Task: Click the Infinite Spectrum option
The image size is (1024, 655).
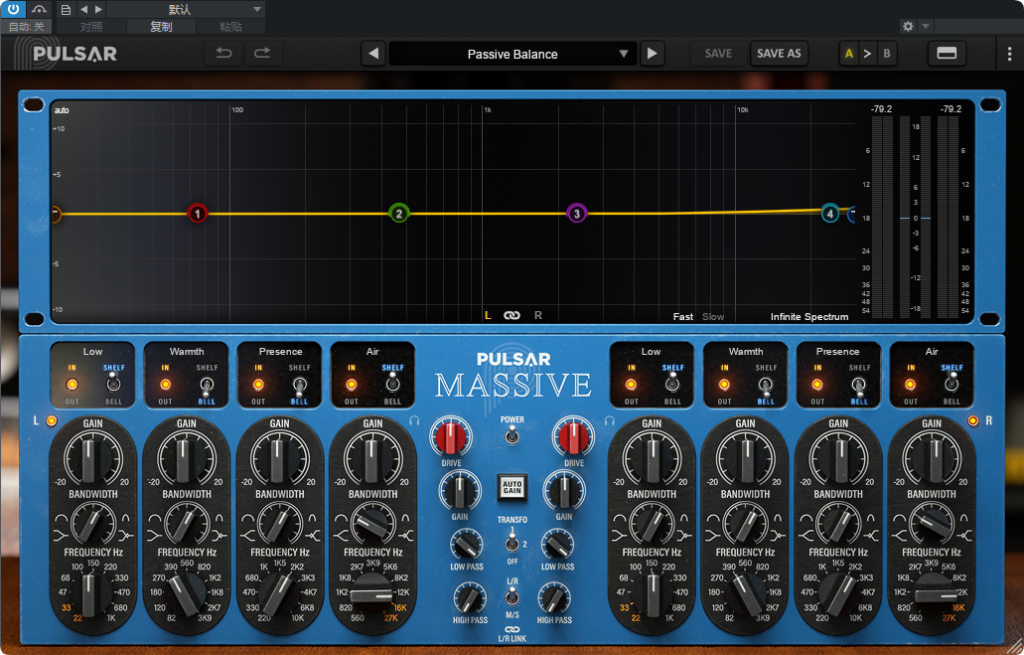Action: tap(809, 317)
